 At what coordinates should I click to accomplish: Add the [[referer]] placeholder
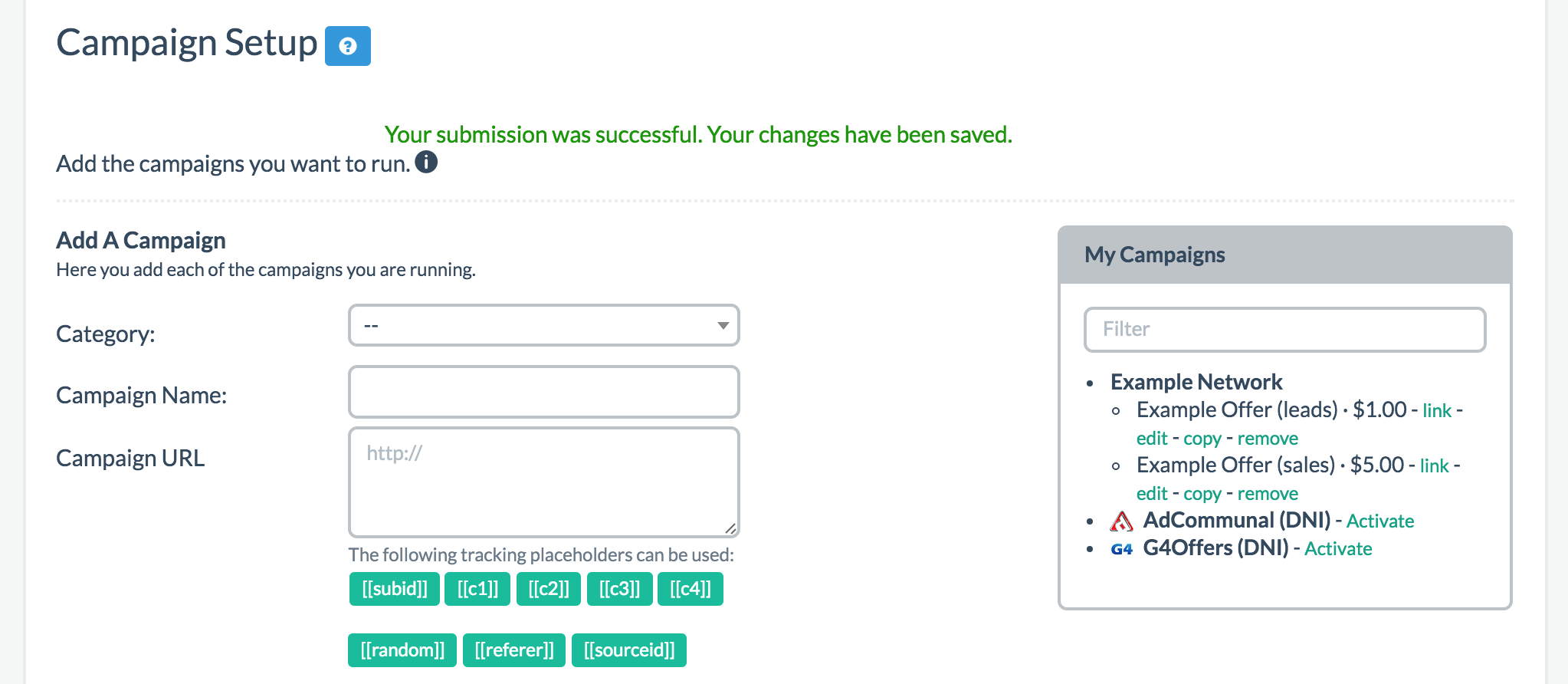coord(513,649)
